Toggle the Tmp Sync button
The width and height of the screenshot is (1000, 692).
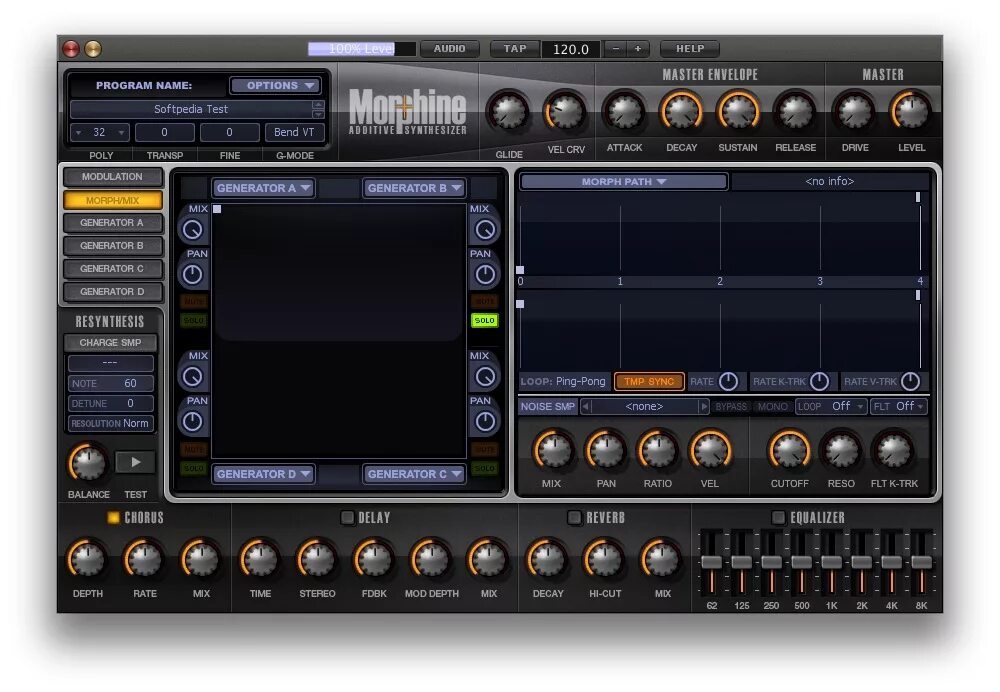tap(649, 381)
